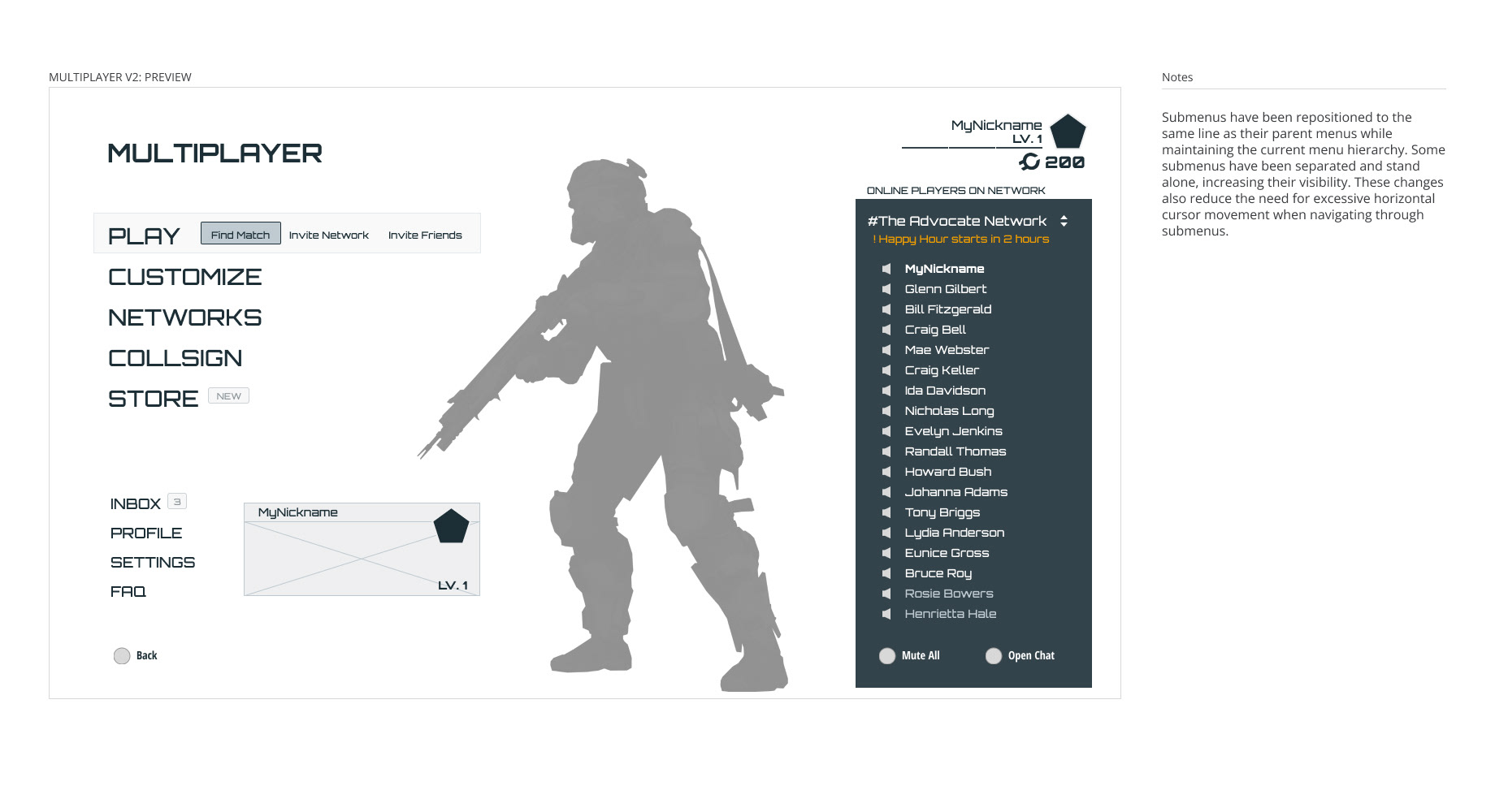Mute Johanna Adams speaker icon
The width and height of the screenshot is (1495, 812).
(886, 492)
